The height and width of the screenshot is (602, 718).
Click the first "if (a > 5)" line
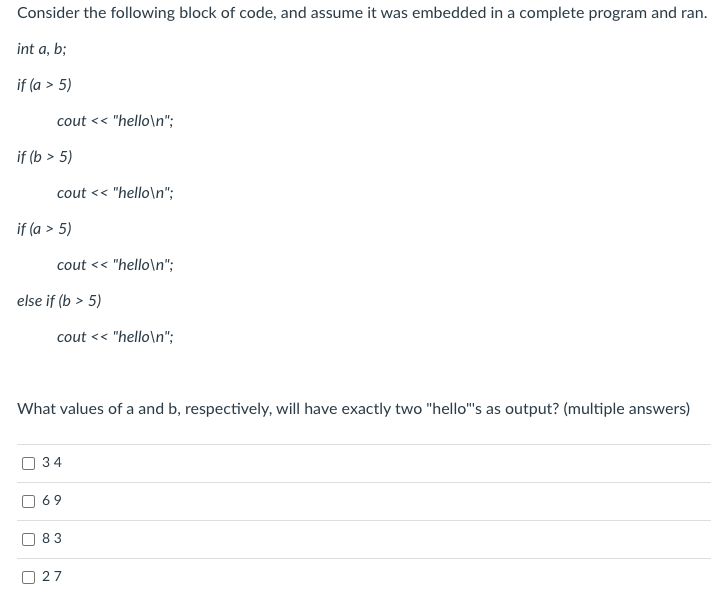coord(44,85)
